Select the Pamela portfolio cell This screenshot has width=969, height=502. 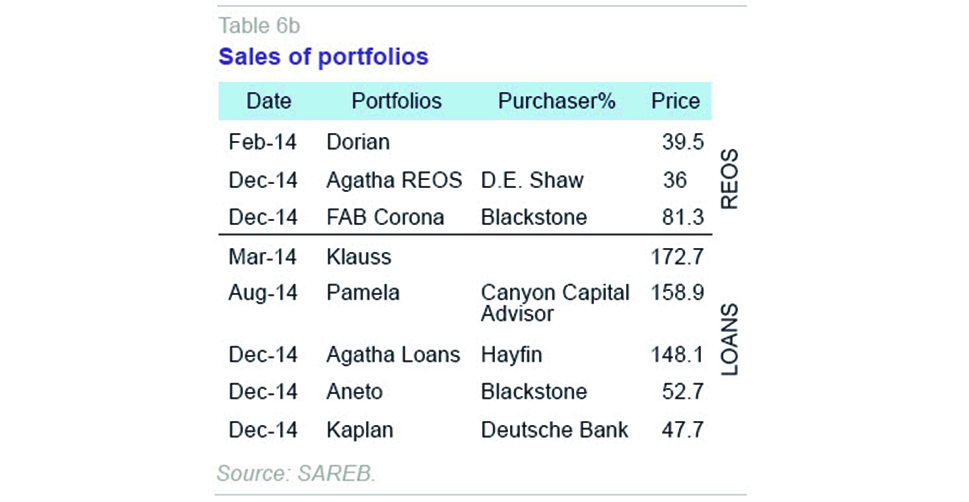click(363, 293)
